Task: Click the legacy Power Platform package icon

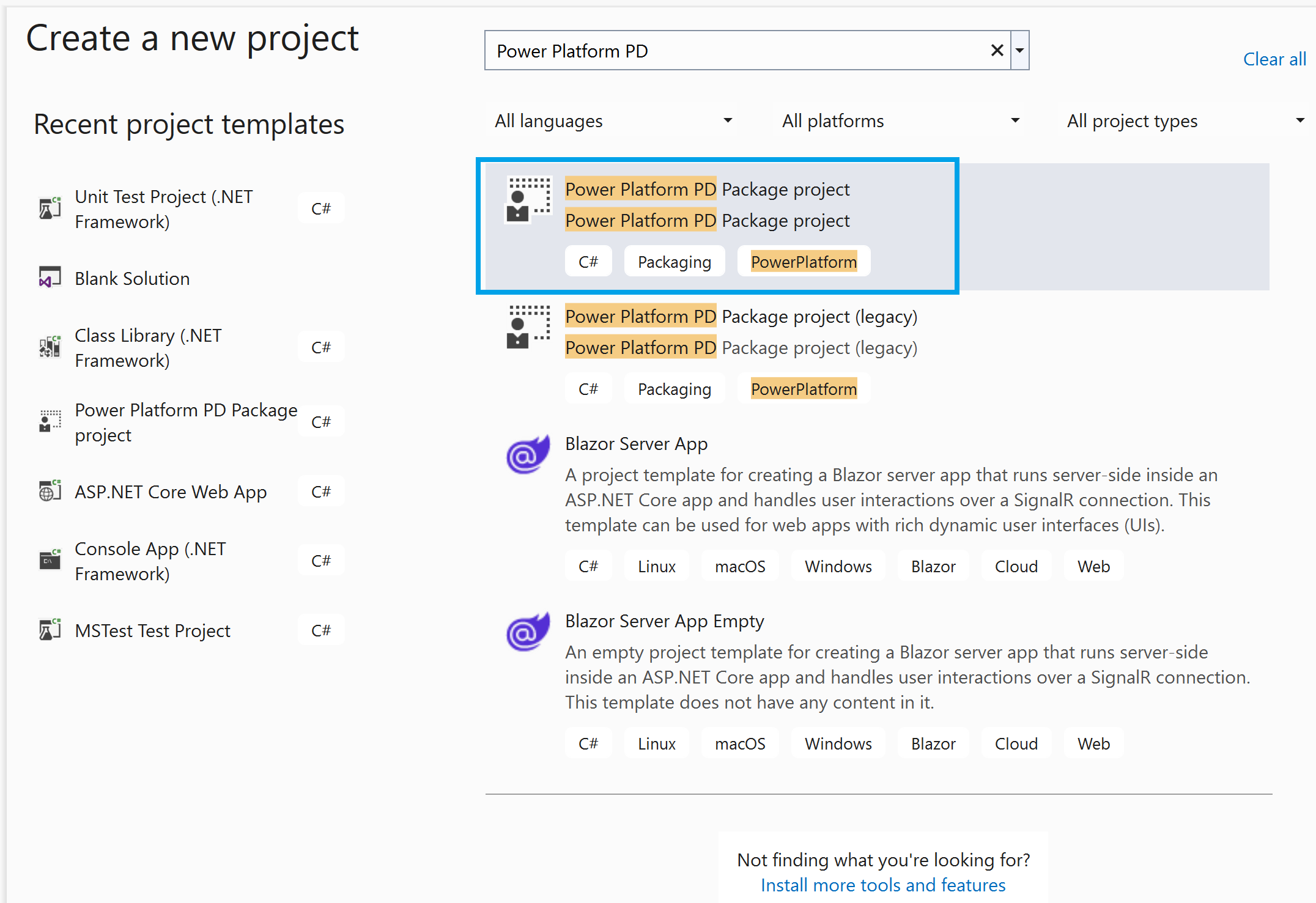Action: click(x=529, y=327)
